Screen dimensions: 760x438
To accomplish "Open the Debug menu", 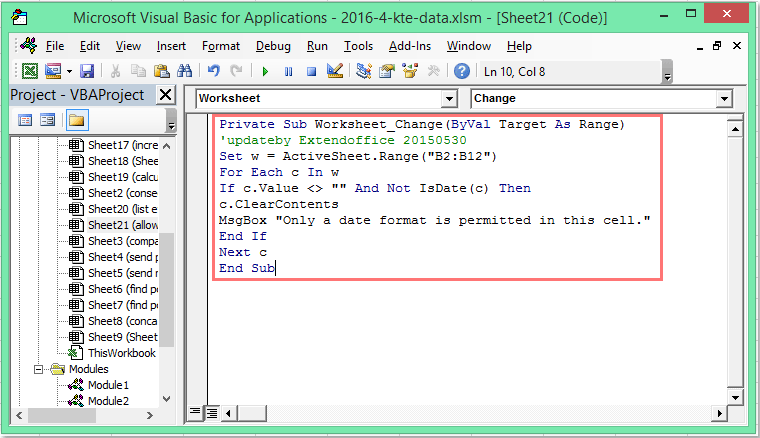I will pos(273,46).
